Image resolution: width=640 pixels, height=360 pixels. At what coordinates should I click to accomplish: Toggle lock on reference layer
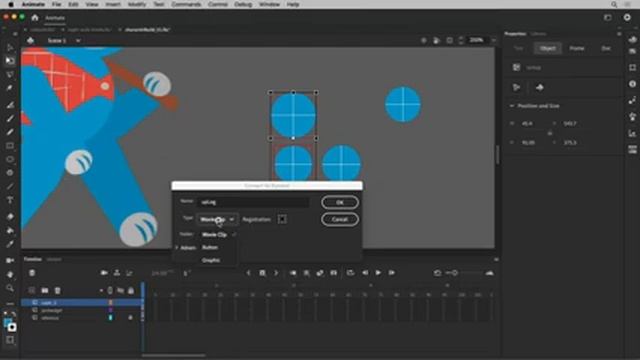(x=131, y=318)
